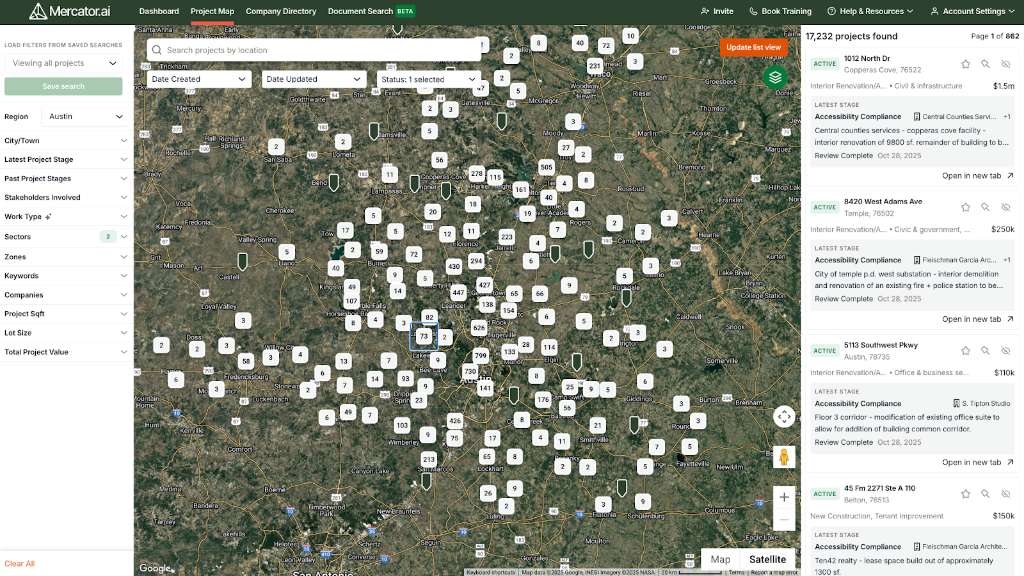1024x576 pixels.
Task: Open the map layers icon
Action: click(775, 78)
